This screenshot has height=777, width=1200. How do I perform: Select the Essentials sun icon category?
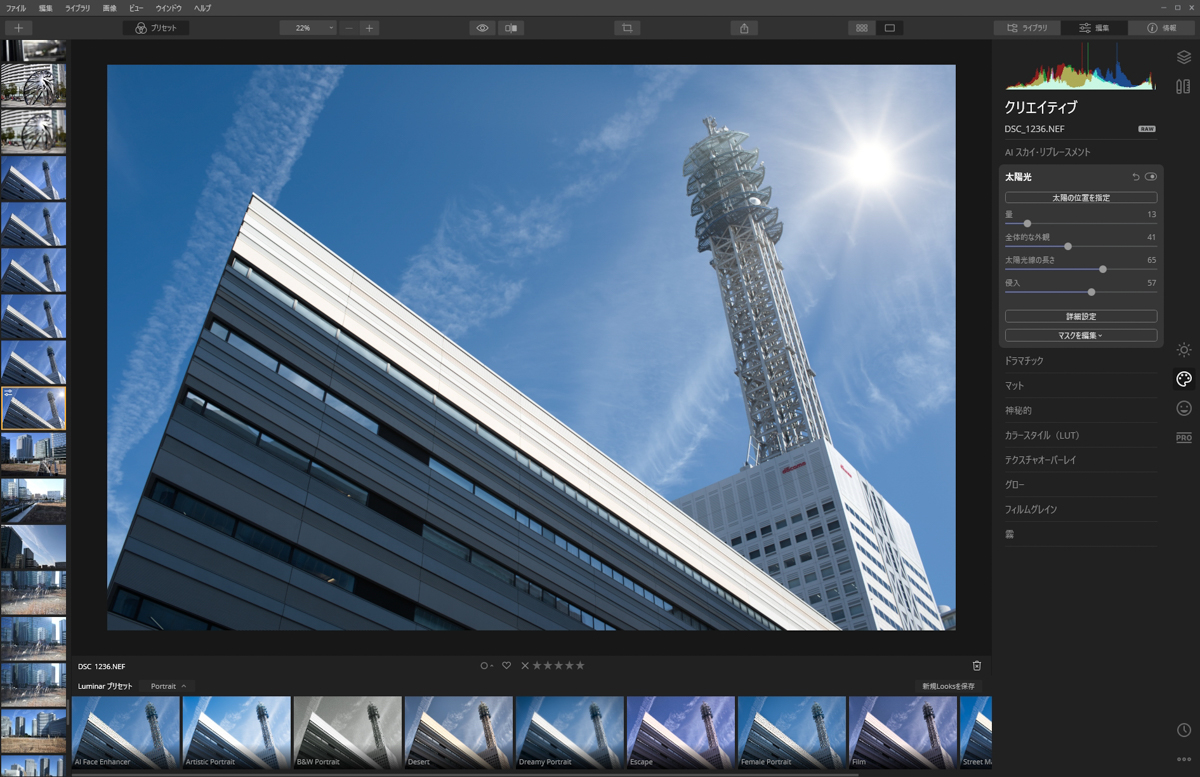(x=1184, y=349)
